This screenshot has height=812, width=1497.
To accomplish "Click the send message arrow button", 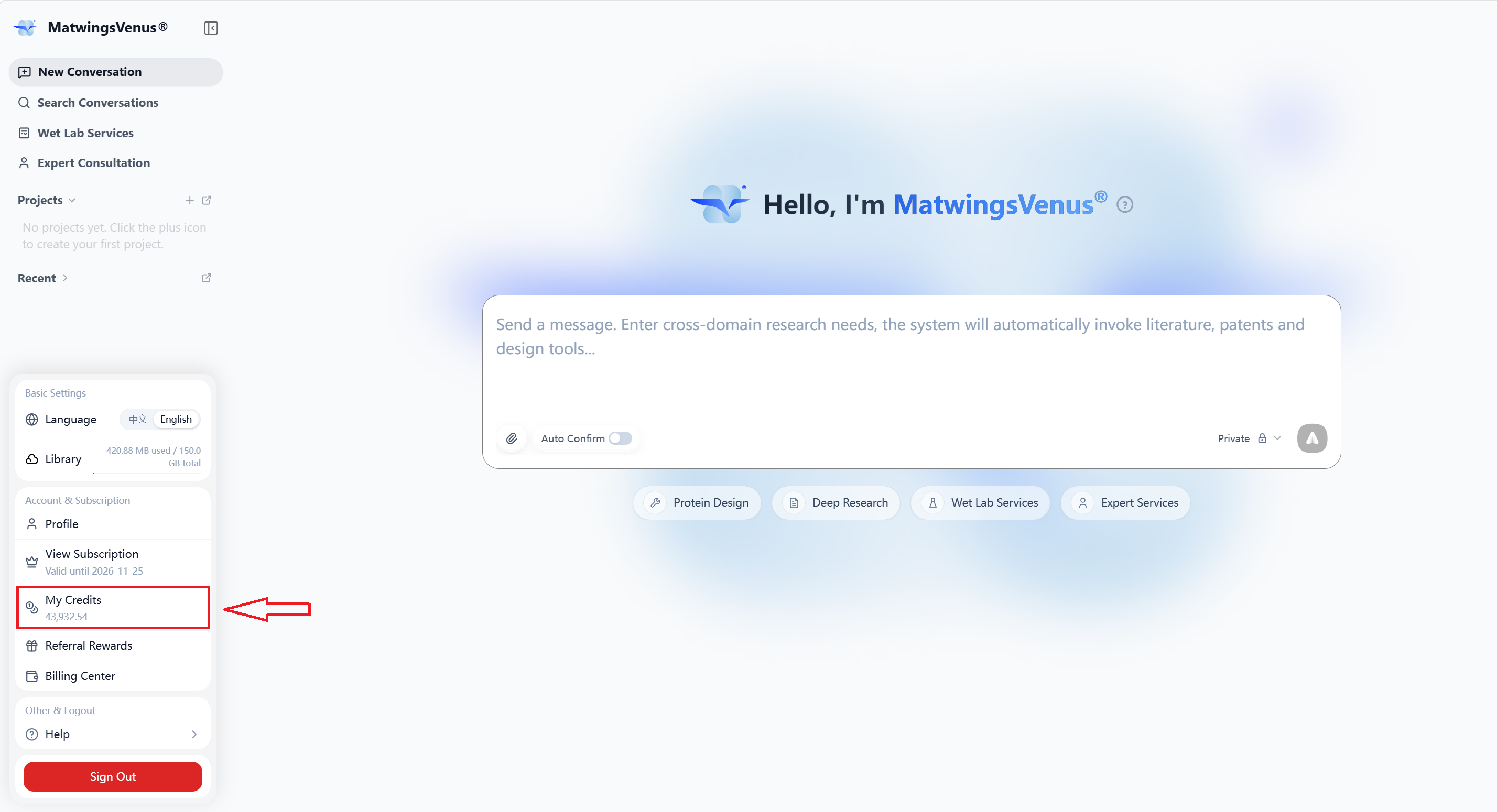I will pyautogui.click(x=1311, y=438).
